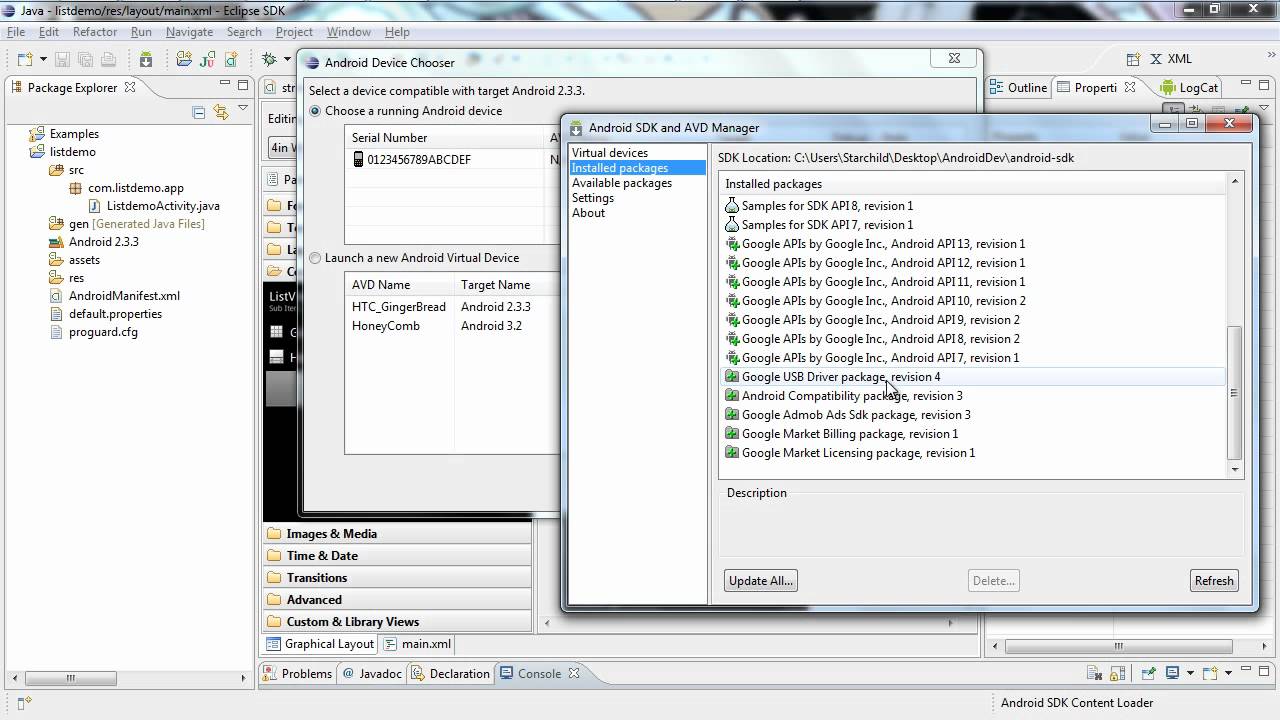Expand the Images & Media palette folder
1280x720 pixels.
coord(397,534)
